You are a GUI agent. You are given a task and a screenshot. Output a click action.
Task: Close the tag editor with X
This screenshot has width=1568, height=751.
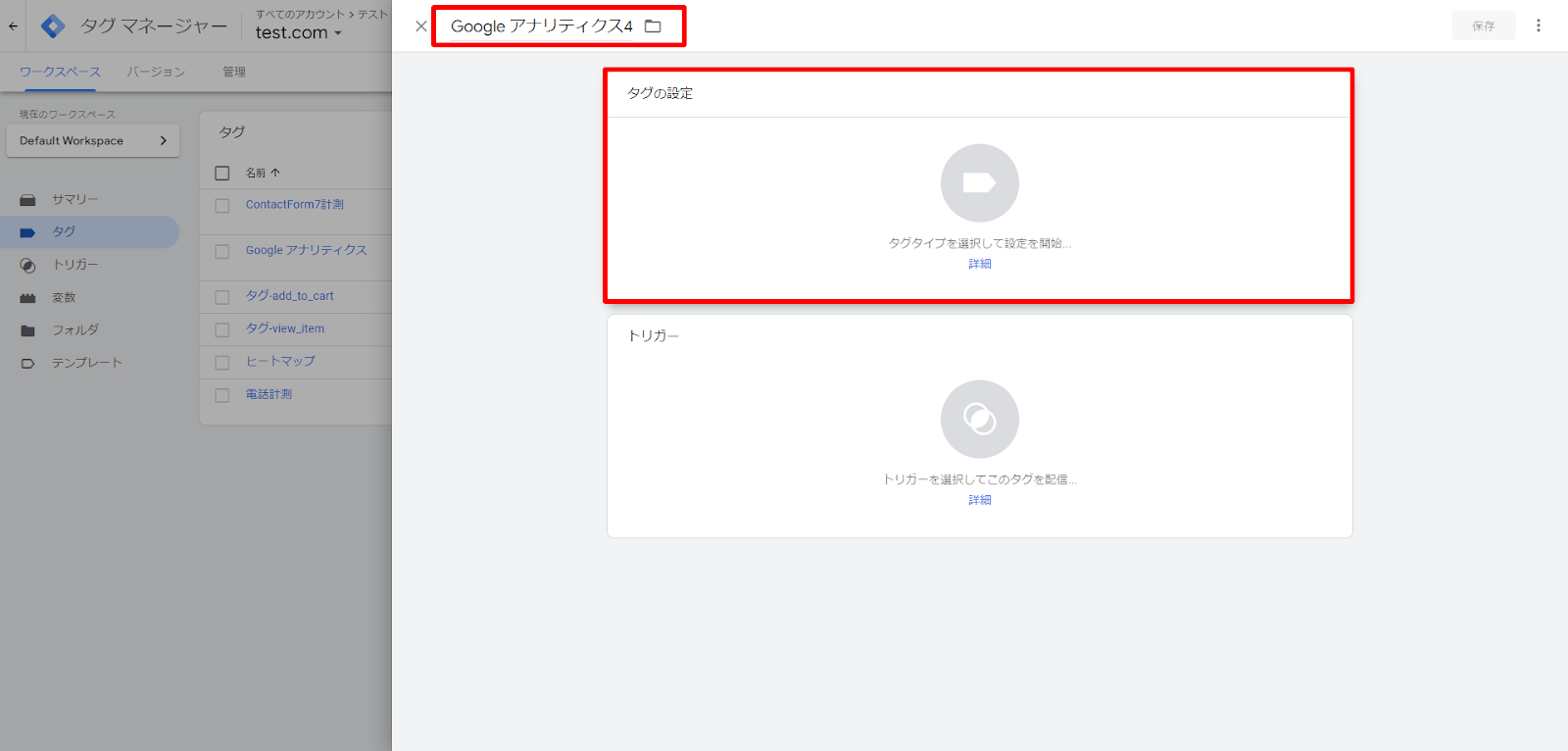point(421,26)
